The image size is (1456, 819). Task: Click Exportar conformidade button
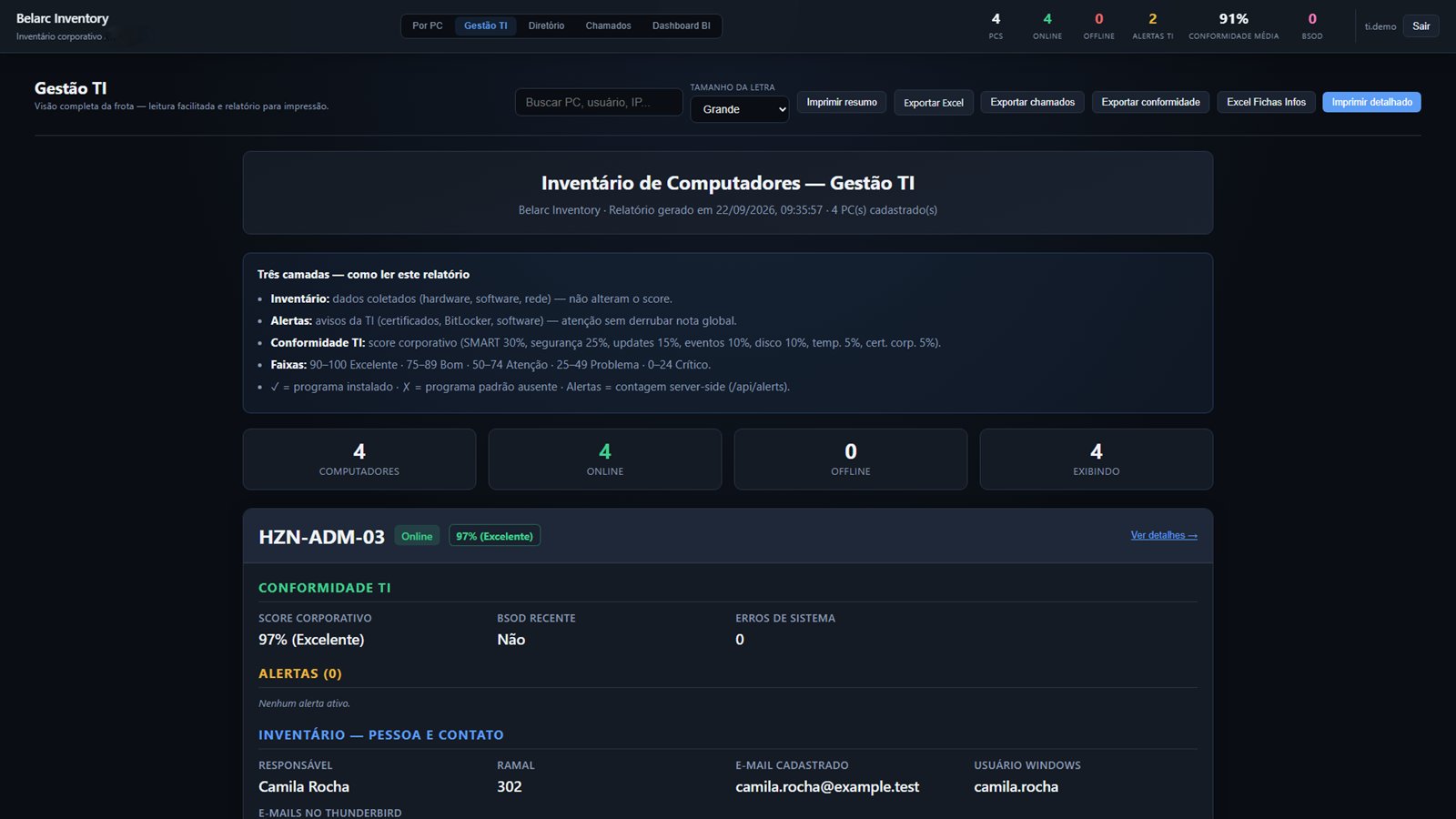click(x=1150, y=102)
